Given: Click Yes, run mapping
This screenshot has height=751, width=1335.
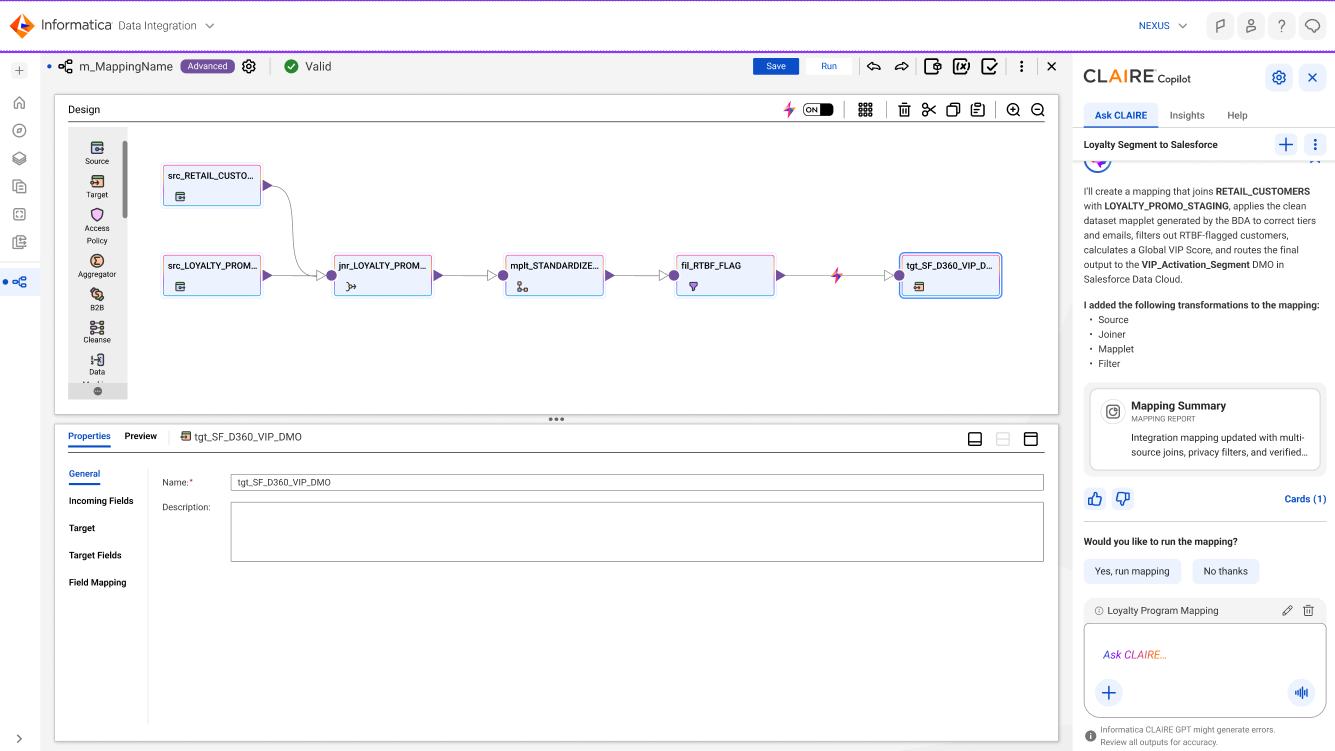Looking at the screenshot, I should tap(1132, 571).
